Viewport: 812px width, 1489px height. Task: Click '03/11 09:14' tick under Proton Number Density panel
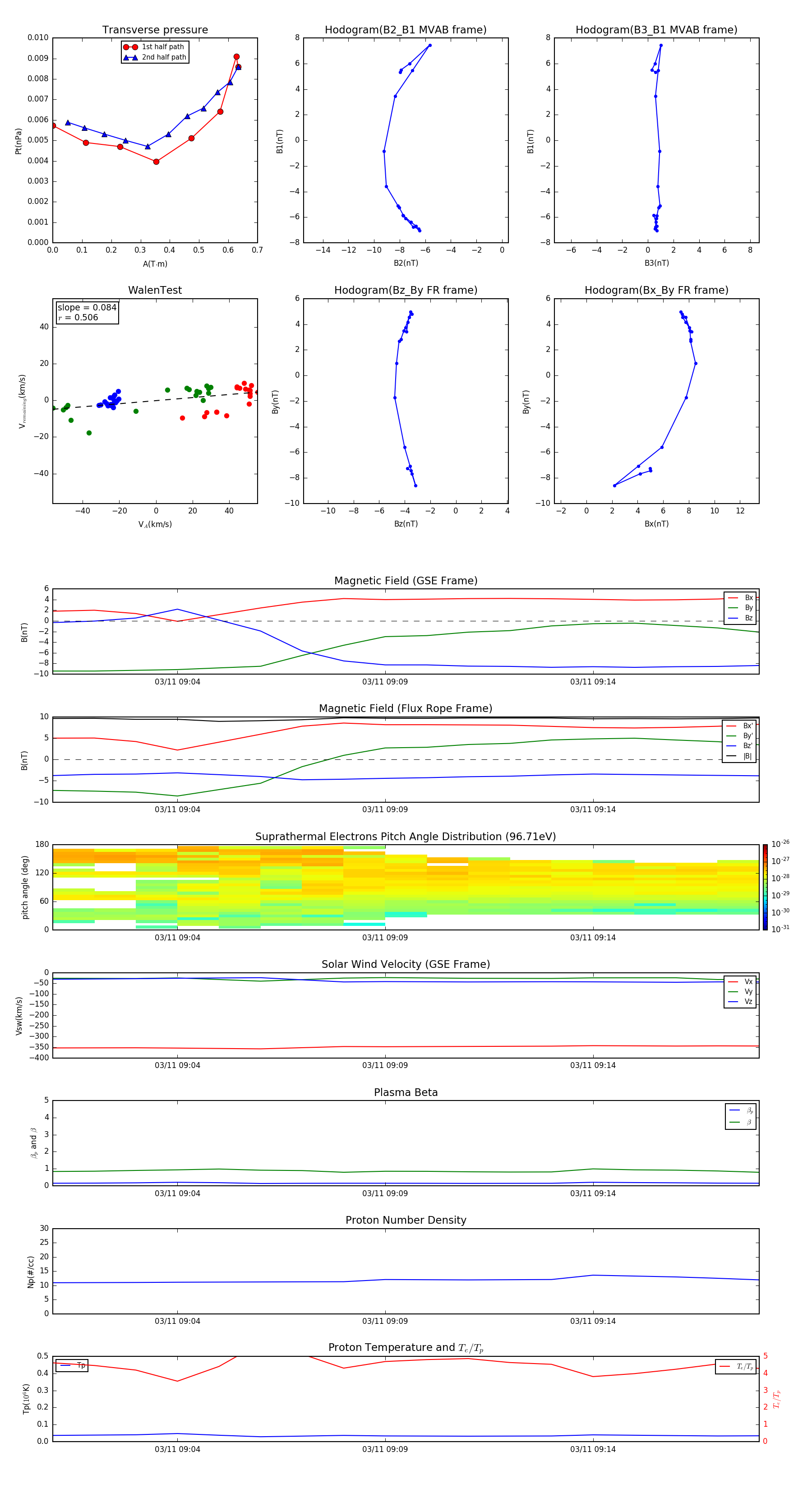coord(593,1321)
